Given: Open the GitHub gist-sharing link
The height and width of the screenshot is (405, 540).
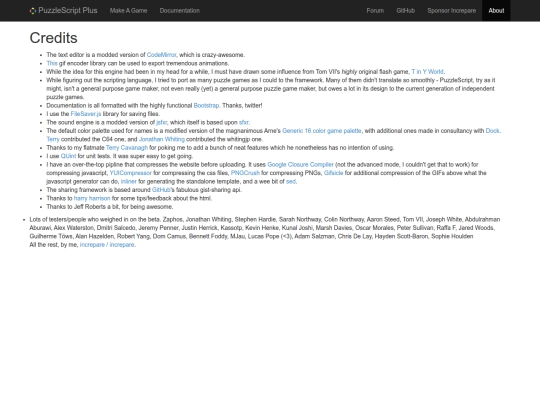Looking at the screenshot, I should tap(161, 190).
